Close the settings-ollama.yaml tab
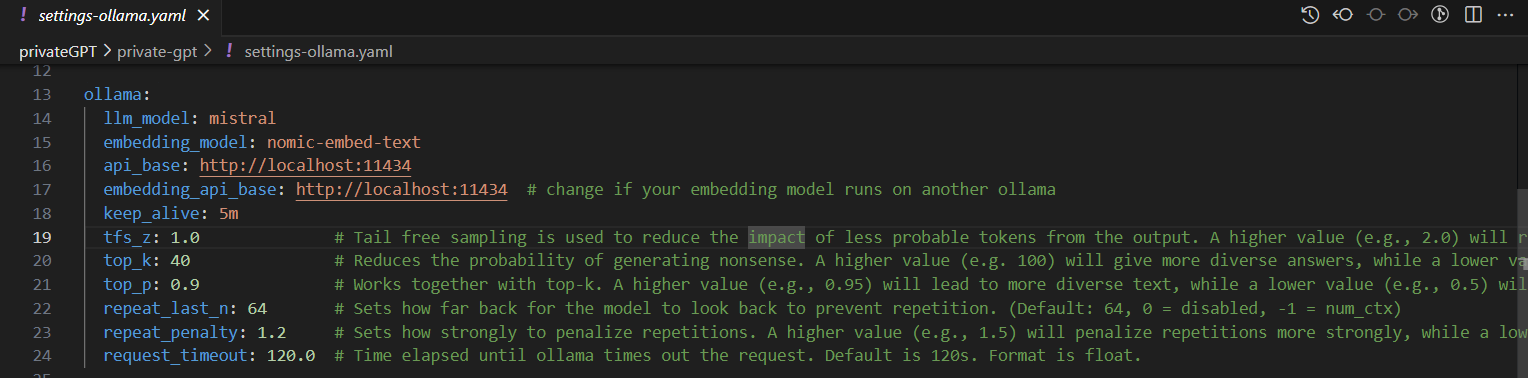 point(202,16)
